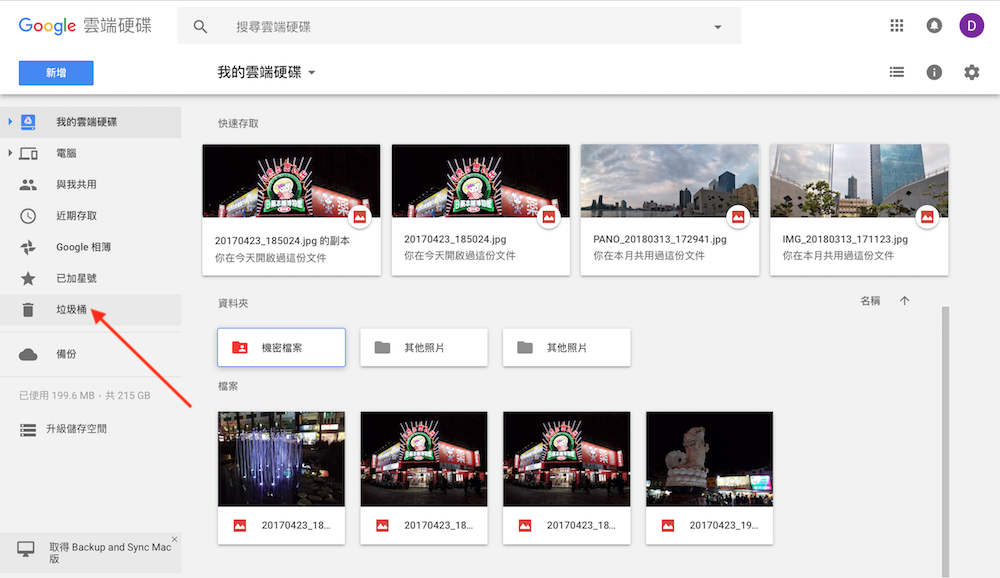The height and width of the screenshot is (578, 1000).
Task: Select 近期存取 in the sidebar
Action: tap(76, 216)
